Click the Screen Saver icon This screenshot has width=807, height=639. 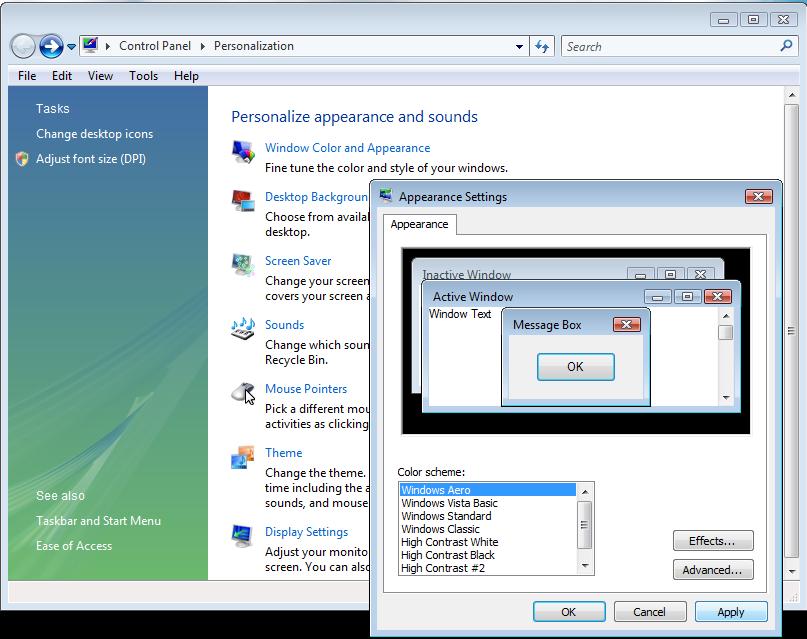pyautogui.click(x=243, y=264)
